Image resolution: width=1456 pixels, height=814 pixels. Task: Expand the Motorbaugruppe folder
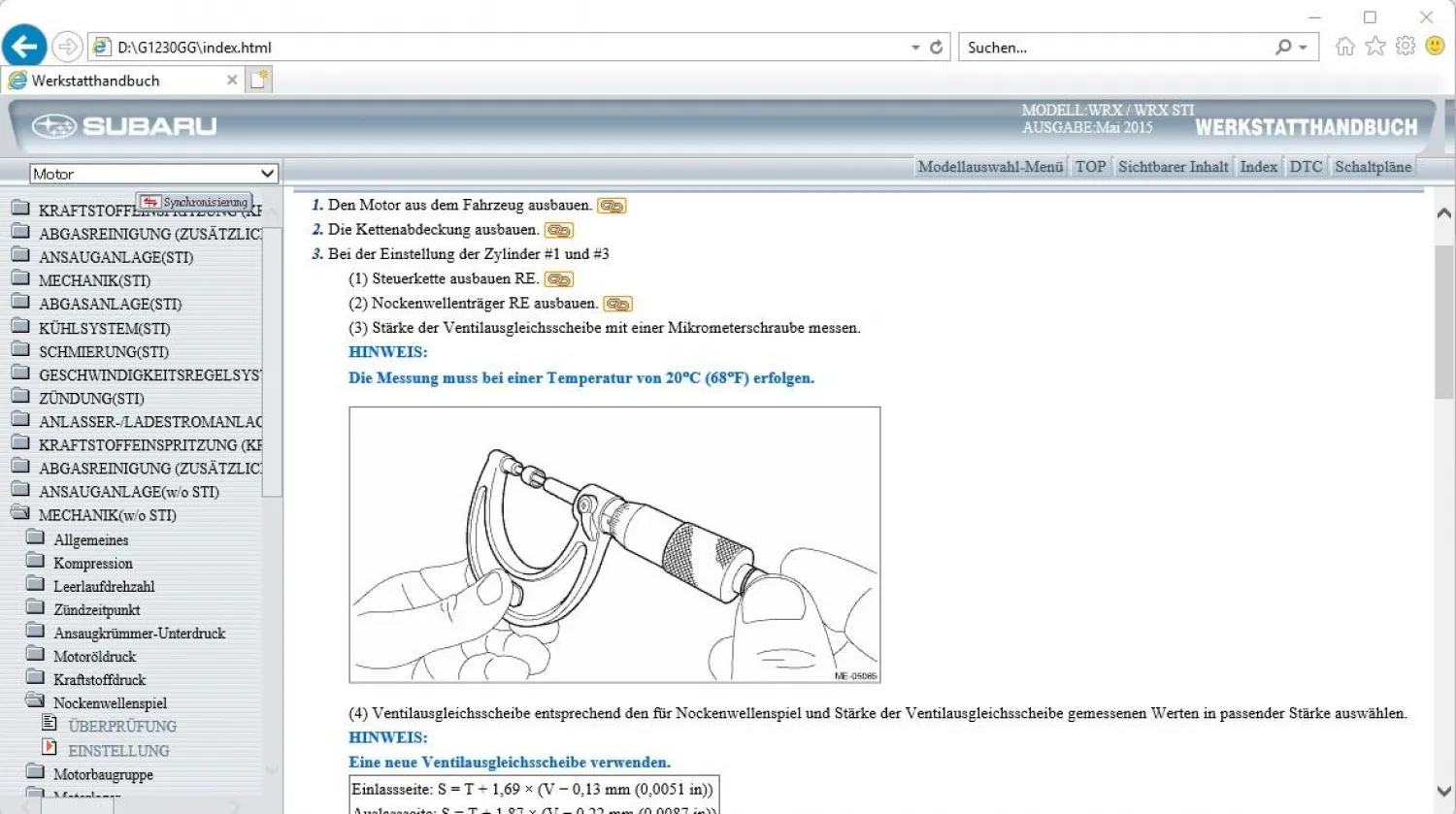[x=35, y=773]
